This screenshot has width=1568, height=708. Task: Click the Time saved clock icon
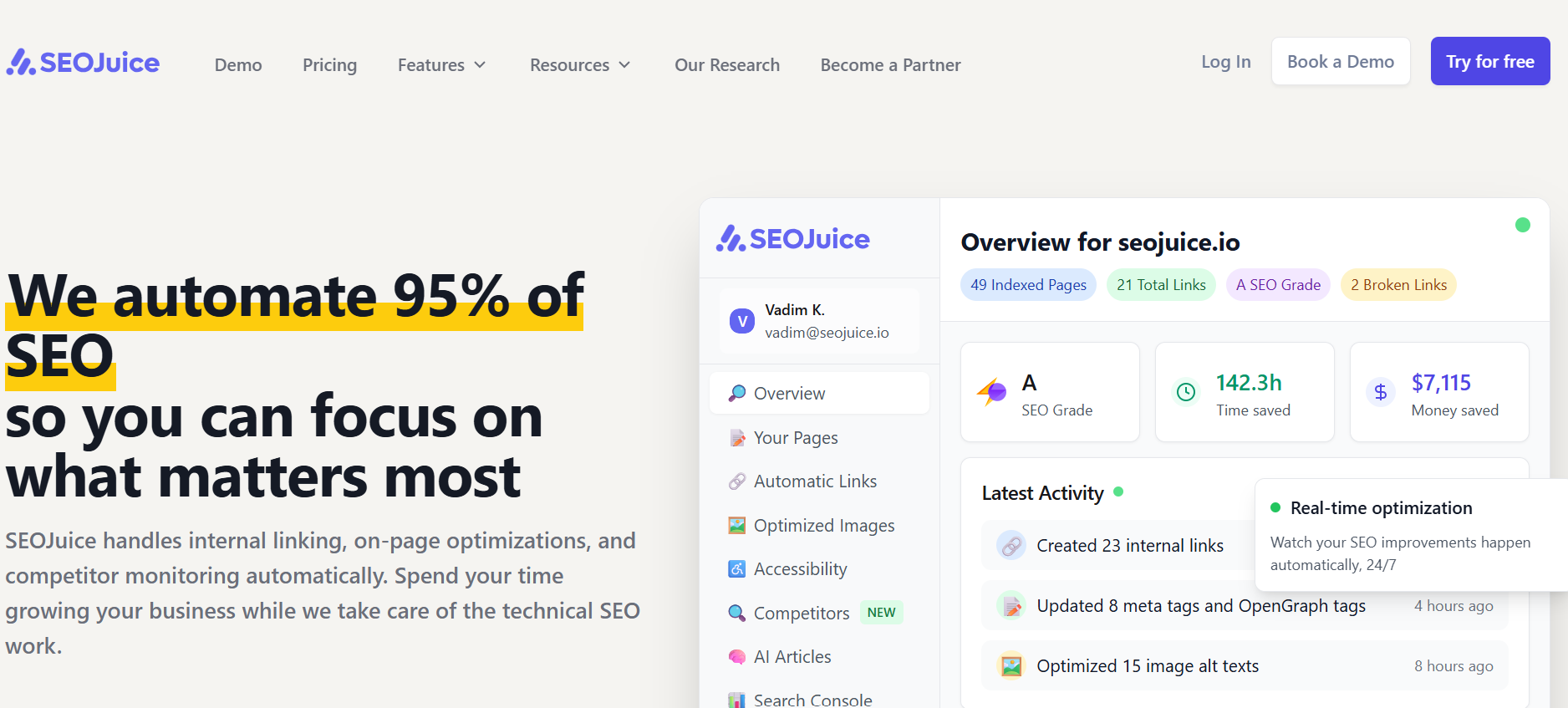1185,392
